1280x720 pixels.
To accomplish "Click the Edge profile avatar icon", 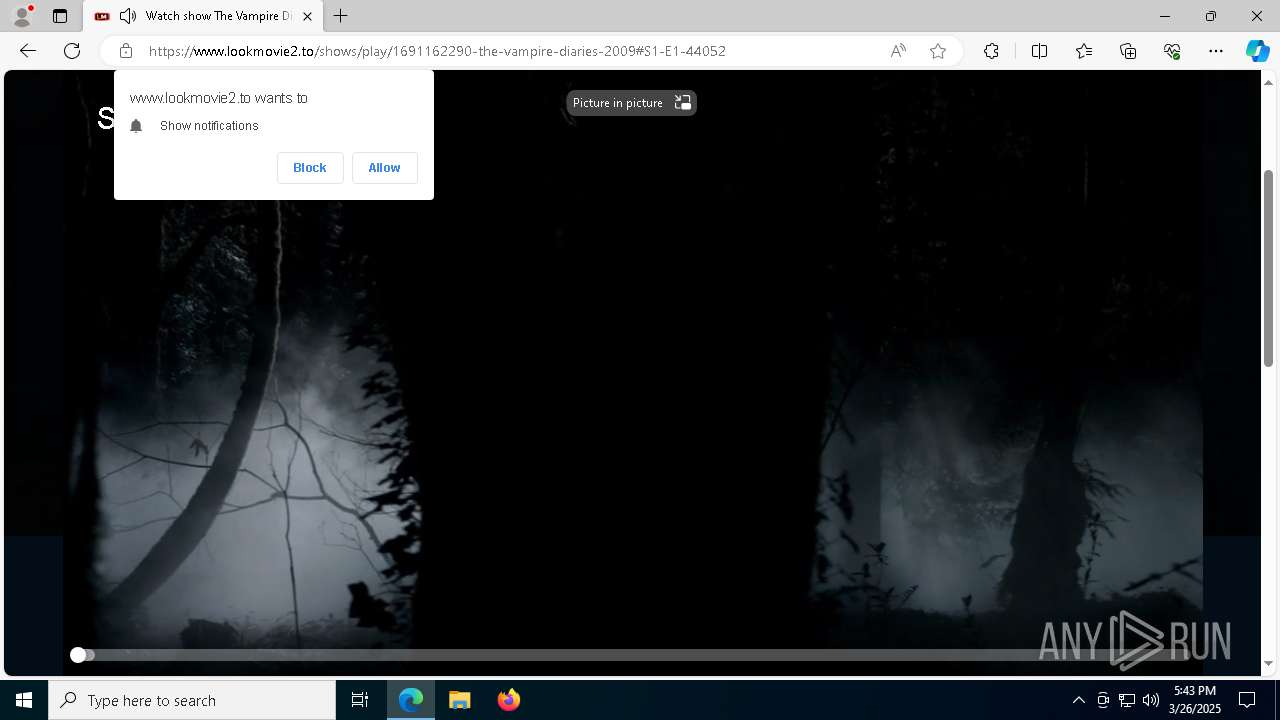I will pyautogui.click(x=22, y=16).
